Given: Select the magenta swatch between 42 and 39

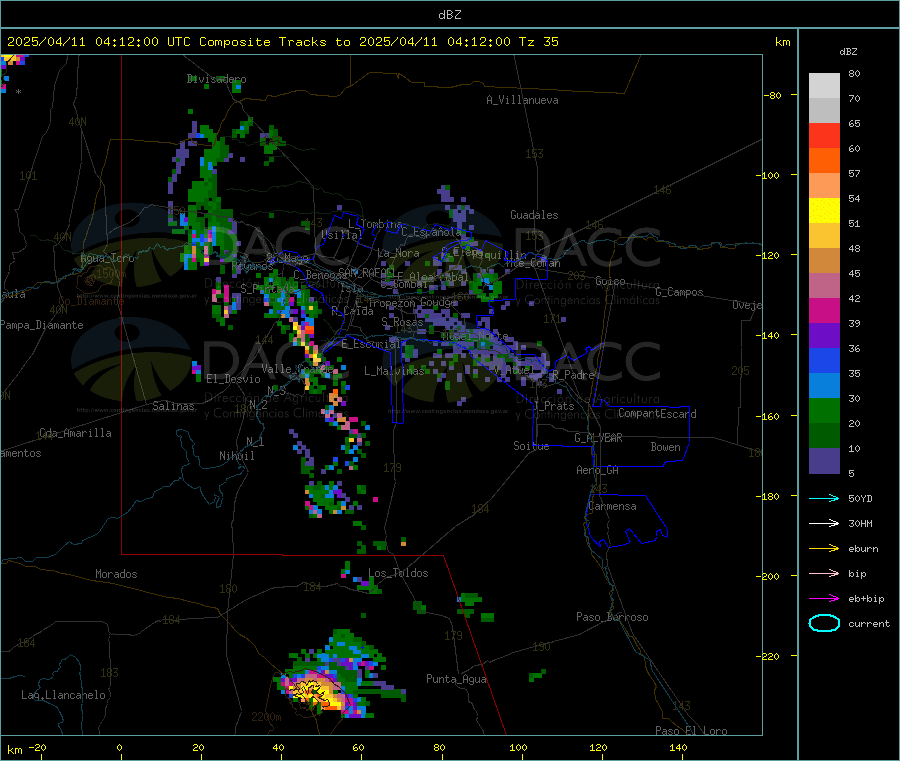Looking at the screenshot, I should 824,310.
